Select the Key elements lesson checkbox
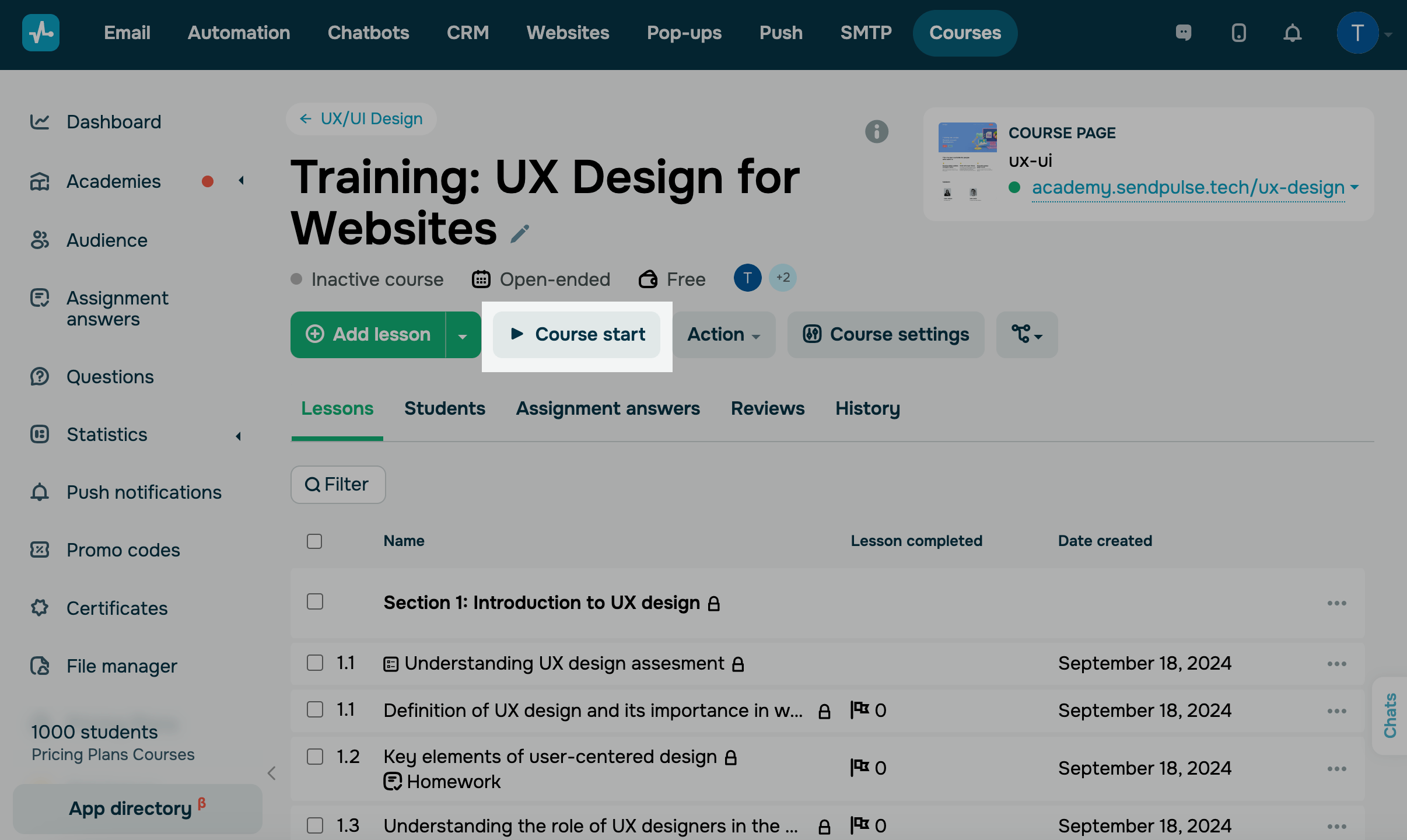The height and width of the screenshot is (840, 1407). coord(314,757)
